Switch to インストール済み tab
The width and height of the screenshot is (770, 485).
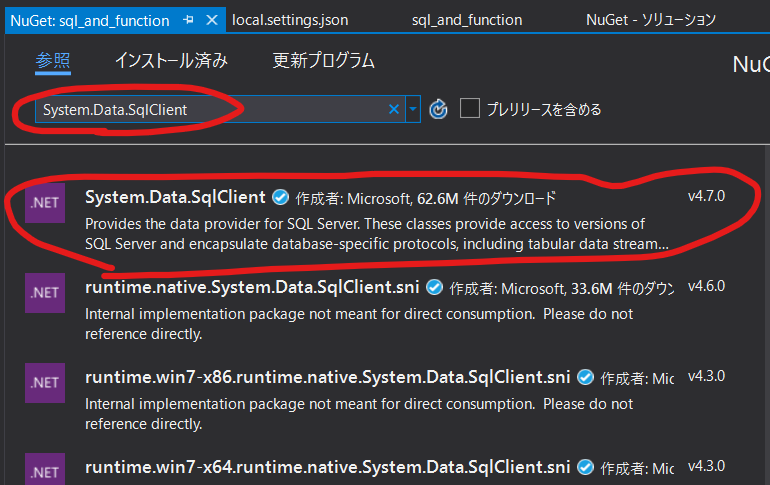click(171, 61)
